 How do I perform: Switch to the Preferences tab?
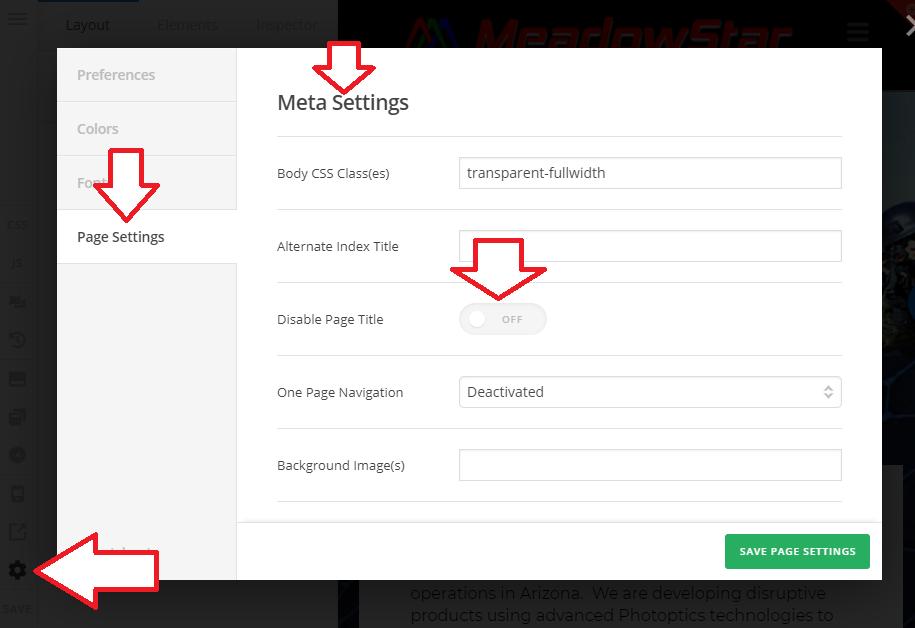click(x=116, y=75)
